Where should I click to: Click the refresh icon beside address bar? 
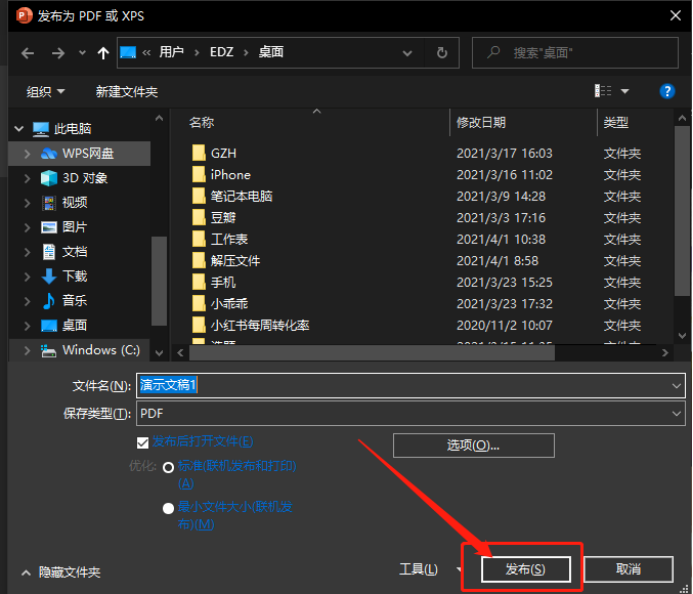pos(442,53)
